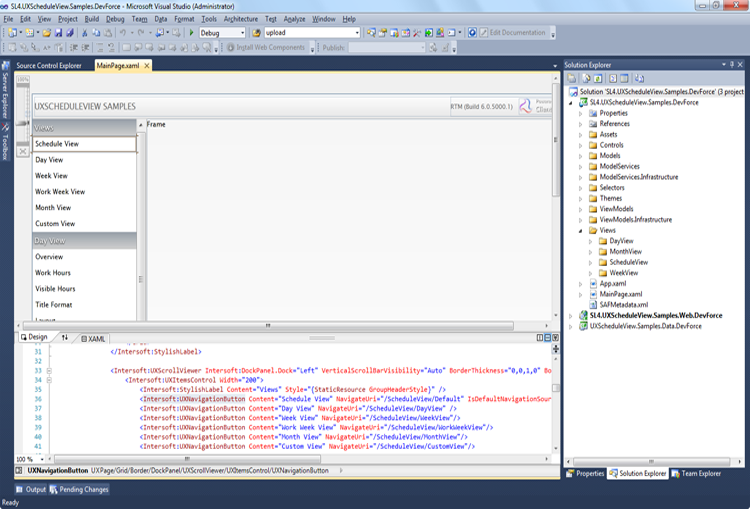Viewport: 750px width, 509px height.
Task: Open the Server Explorer side tab
Action: (5, 91)
